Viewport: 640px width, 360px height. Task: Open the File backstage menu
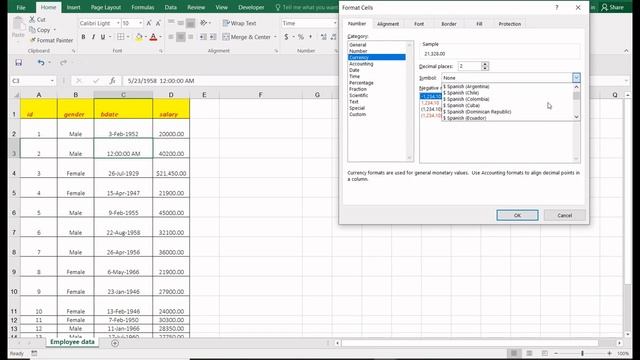tap(21, 7)
